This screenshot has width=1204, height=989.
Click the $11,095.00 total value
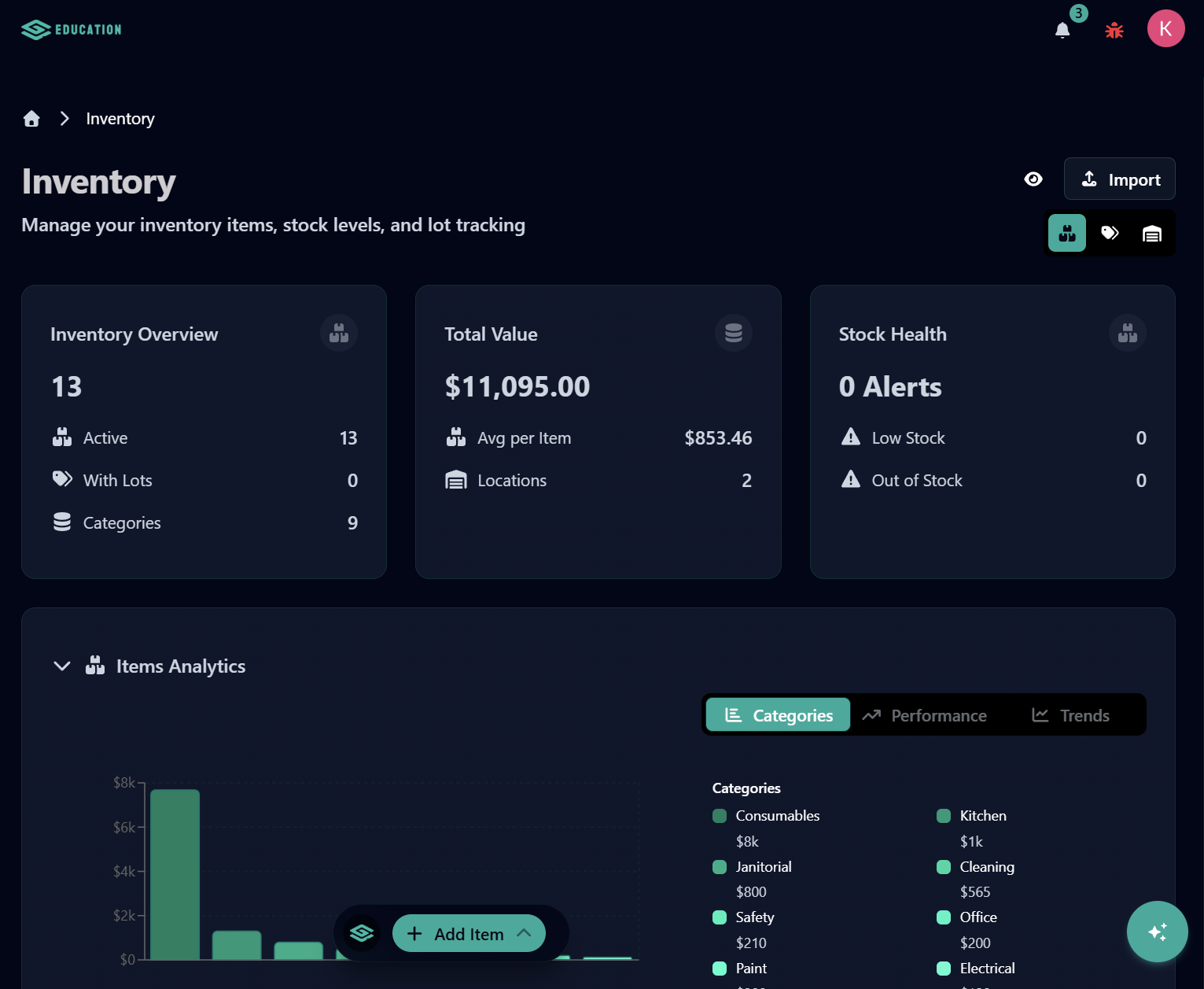(517, 386)
